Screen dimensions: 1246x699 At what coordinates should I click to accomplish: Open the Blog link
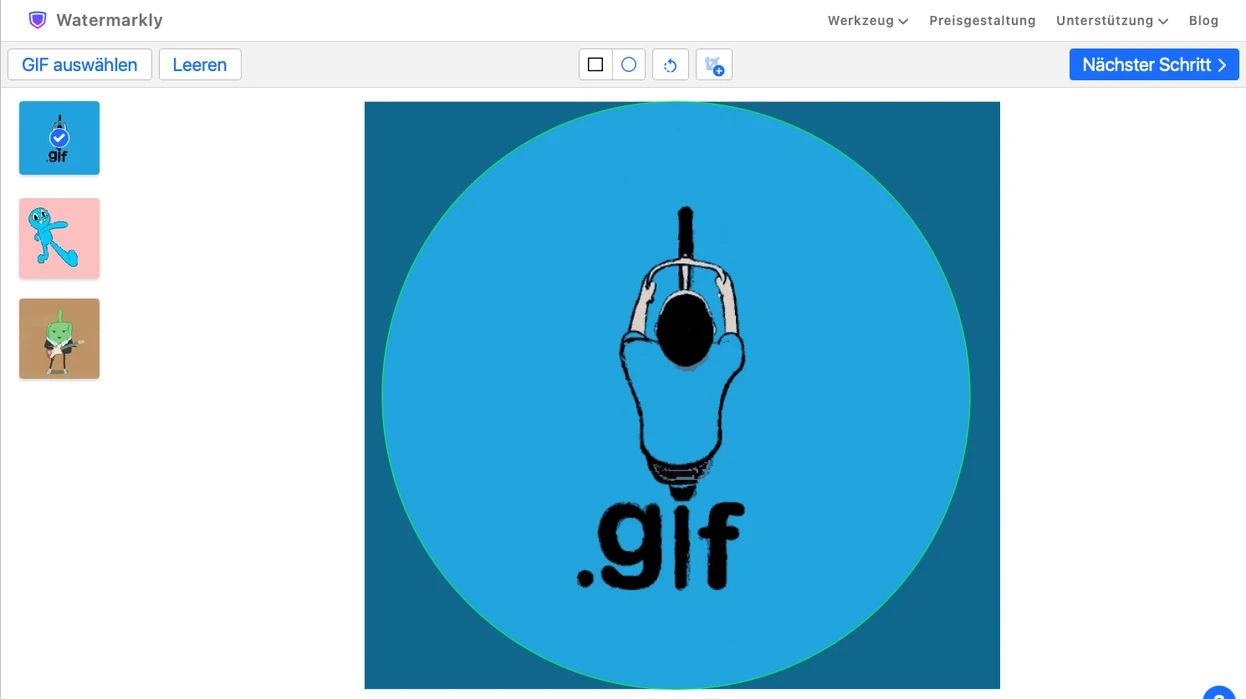1203,21
